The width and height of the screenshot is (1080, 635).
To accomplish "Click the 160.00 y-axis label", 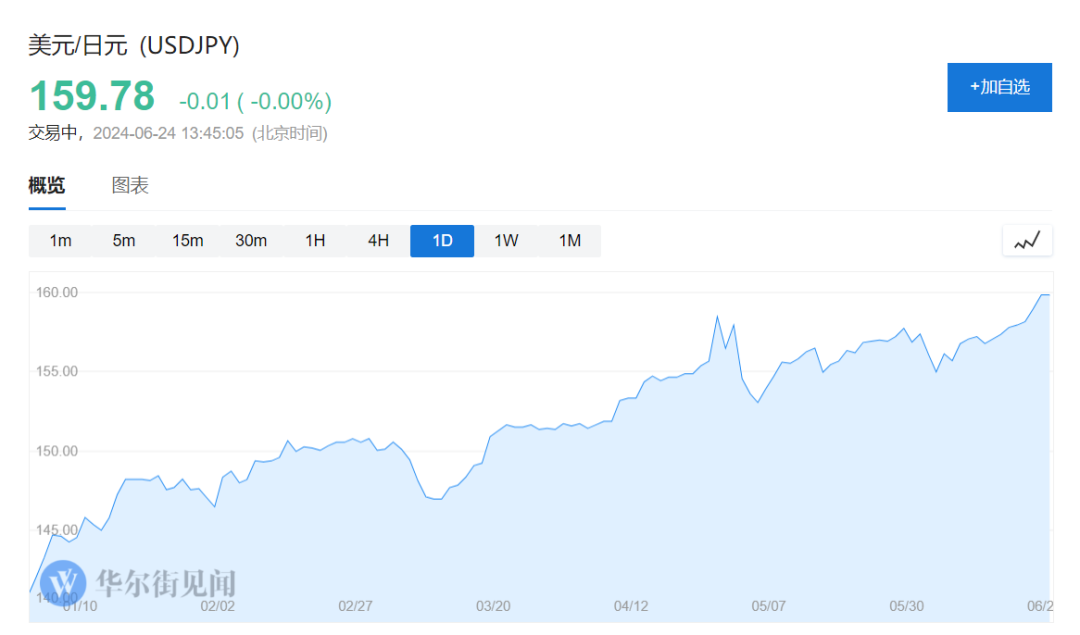I will (57, 293).
